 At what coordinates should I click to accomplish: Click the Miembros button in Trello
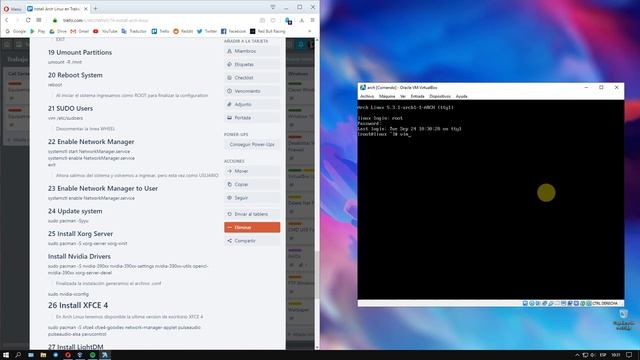click(252, 51)
